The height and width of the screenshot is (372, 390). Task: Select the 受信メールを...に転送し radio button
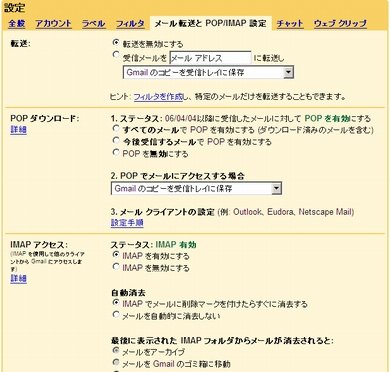116,55
